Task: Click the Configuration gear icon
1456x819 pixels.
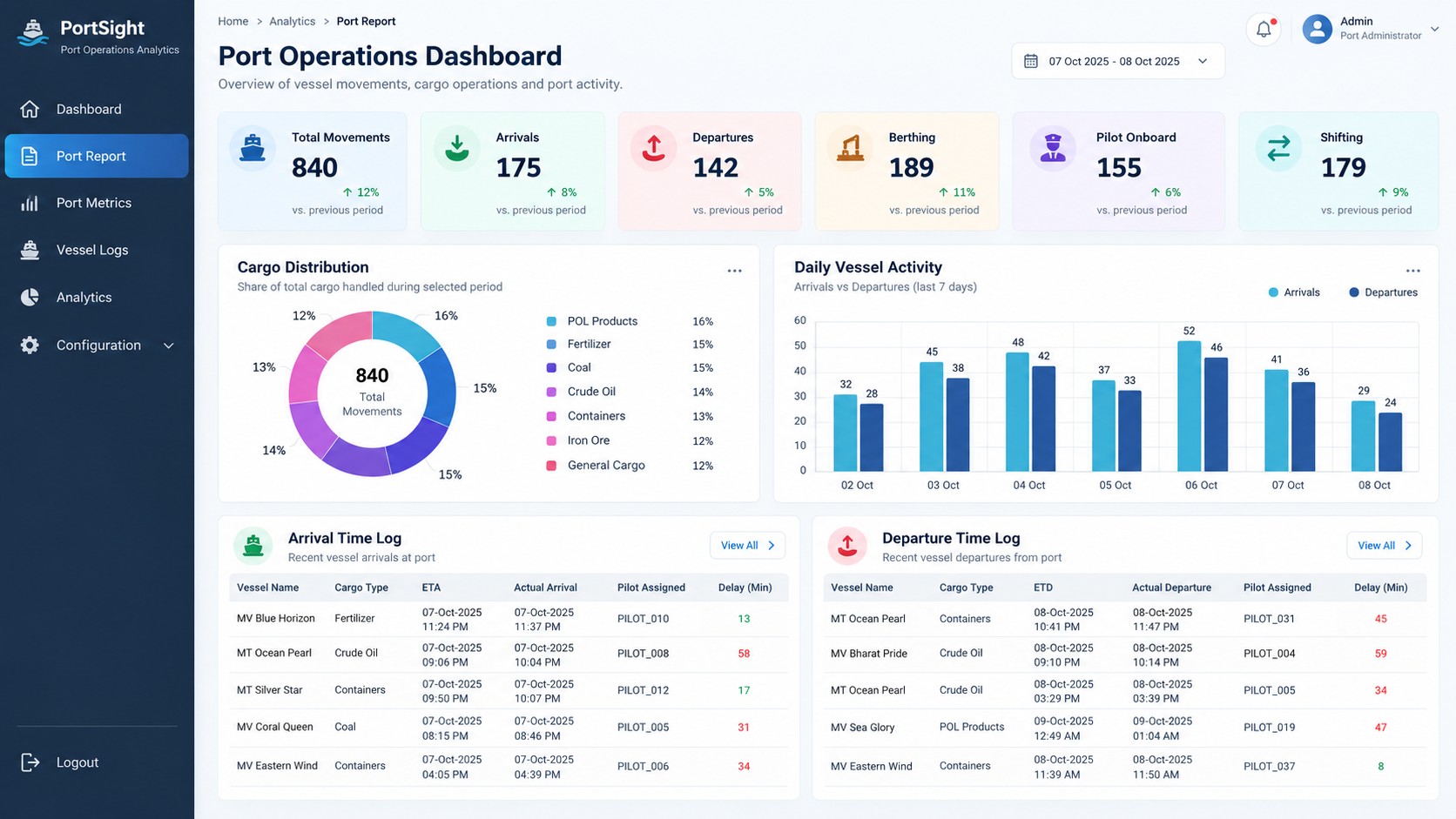Action: coord(30,346)
